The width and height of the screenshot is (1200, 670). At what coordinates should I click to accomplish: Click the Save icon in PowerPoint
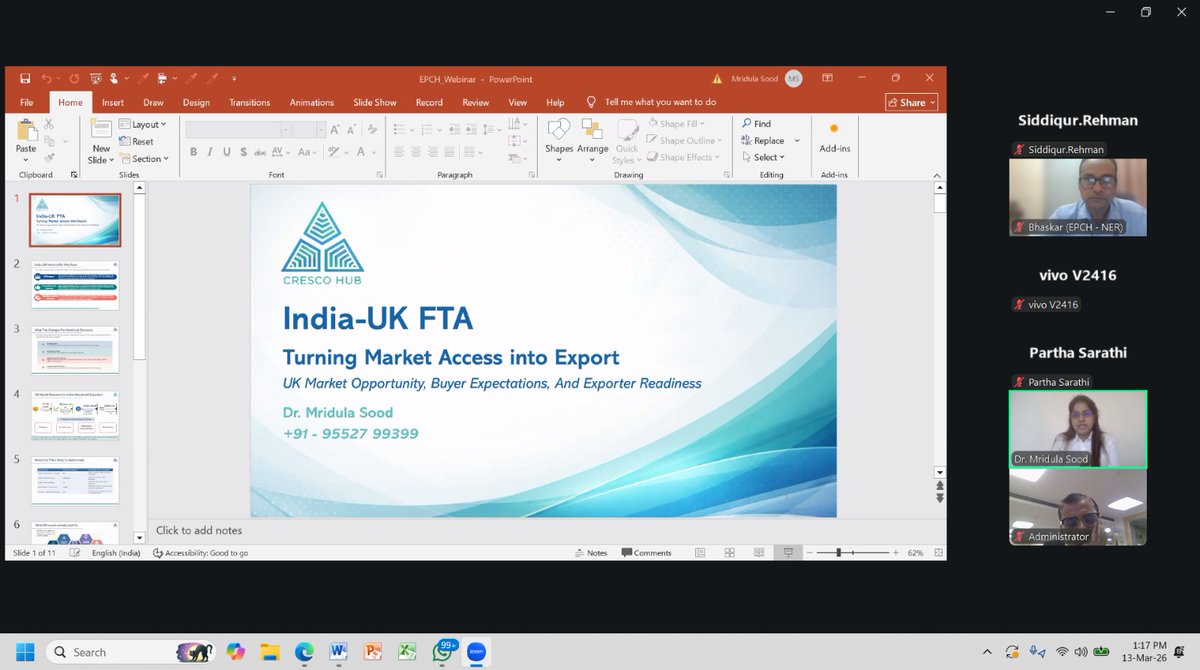[x=24, y=78]
